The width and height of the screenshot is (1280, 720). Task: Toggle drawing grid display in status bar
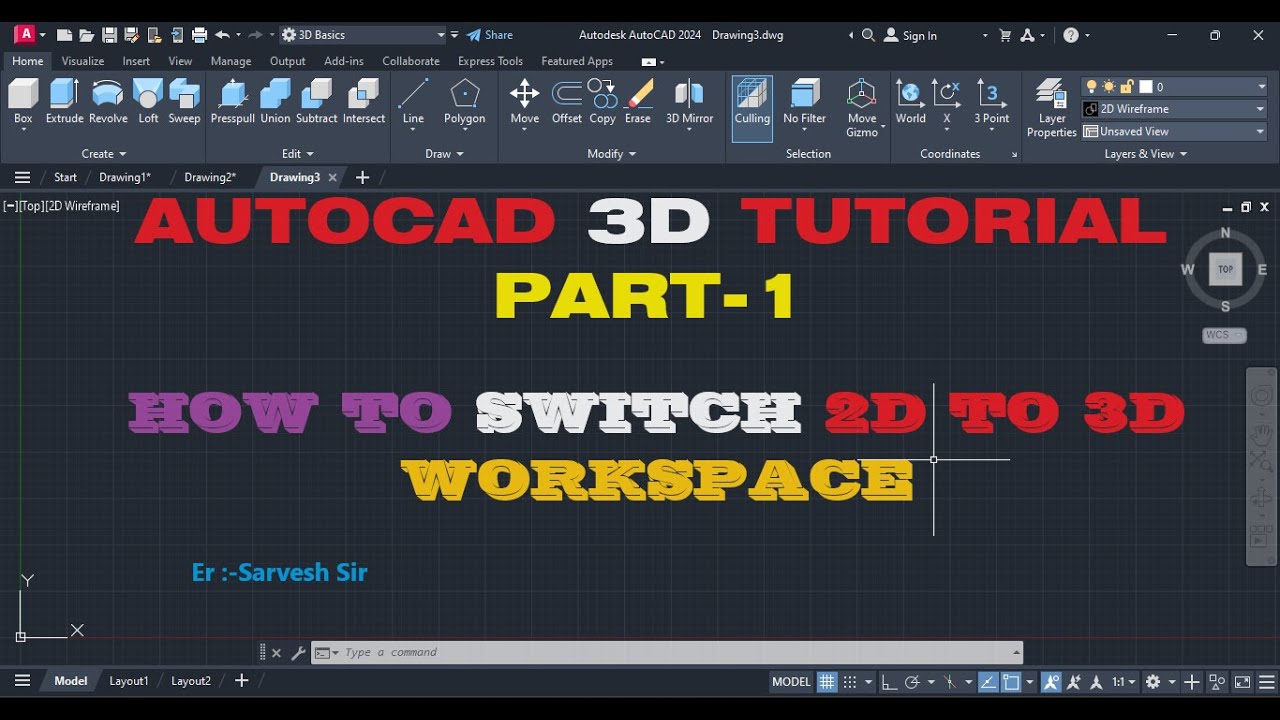[x=827, y=682]
